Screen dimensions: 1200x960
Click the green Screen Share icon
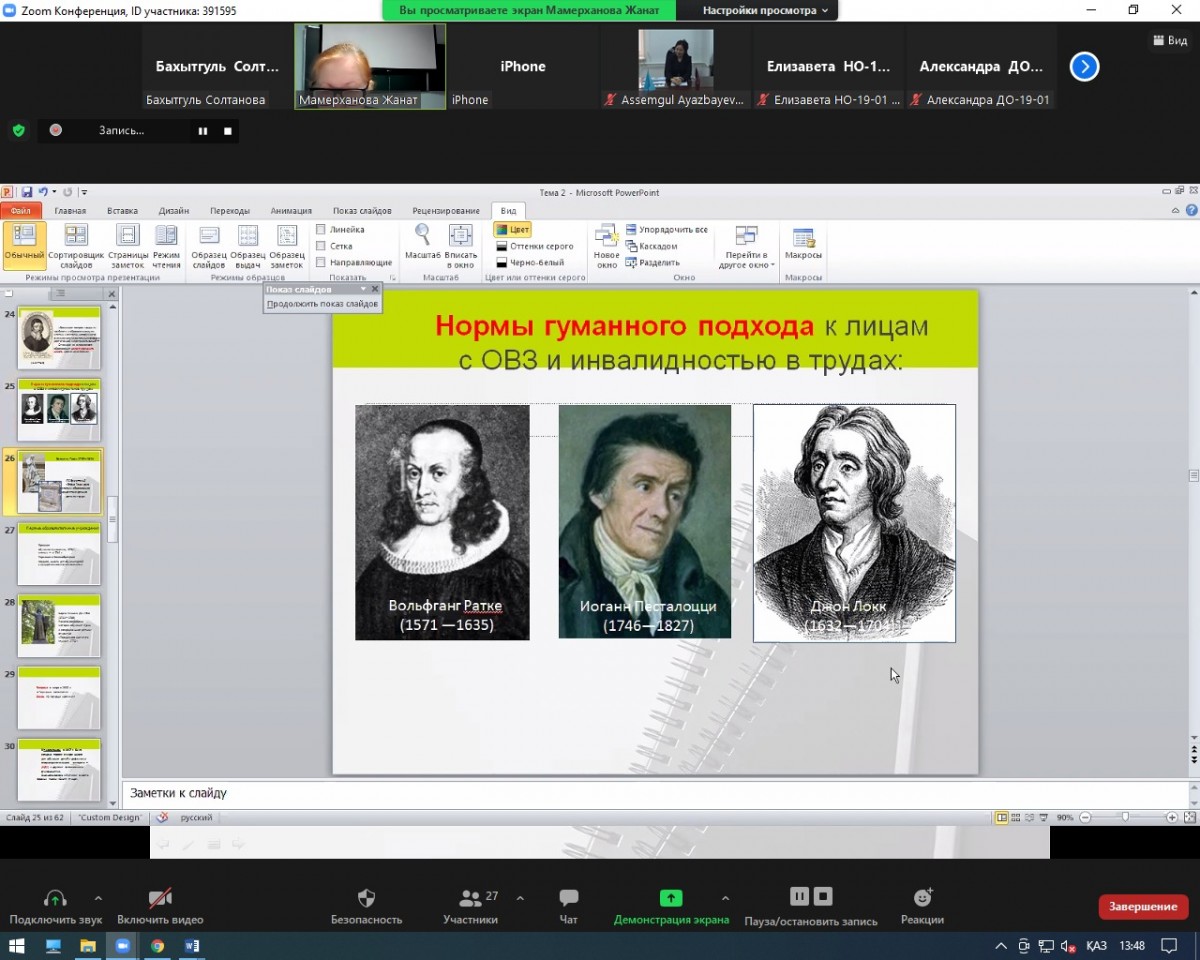(x=670, y=898)
